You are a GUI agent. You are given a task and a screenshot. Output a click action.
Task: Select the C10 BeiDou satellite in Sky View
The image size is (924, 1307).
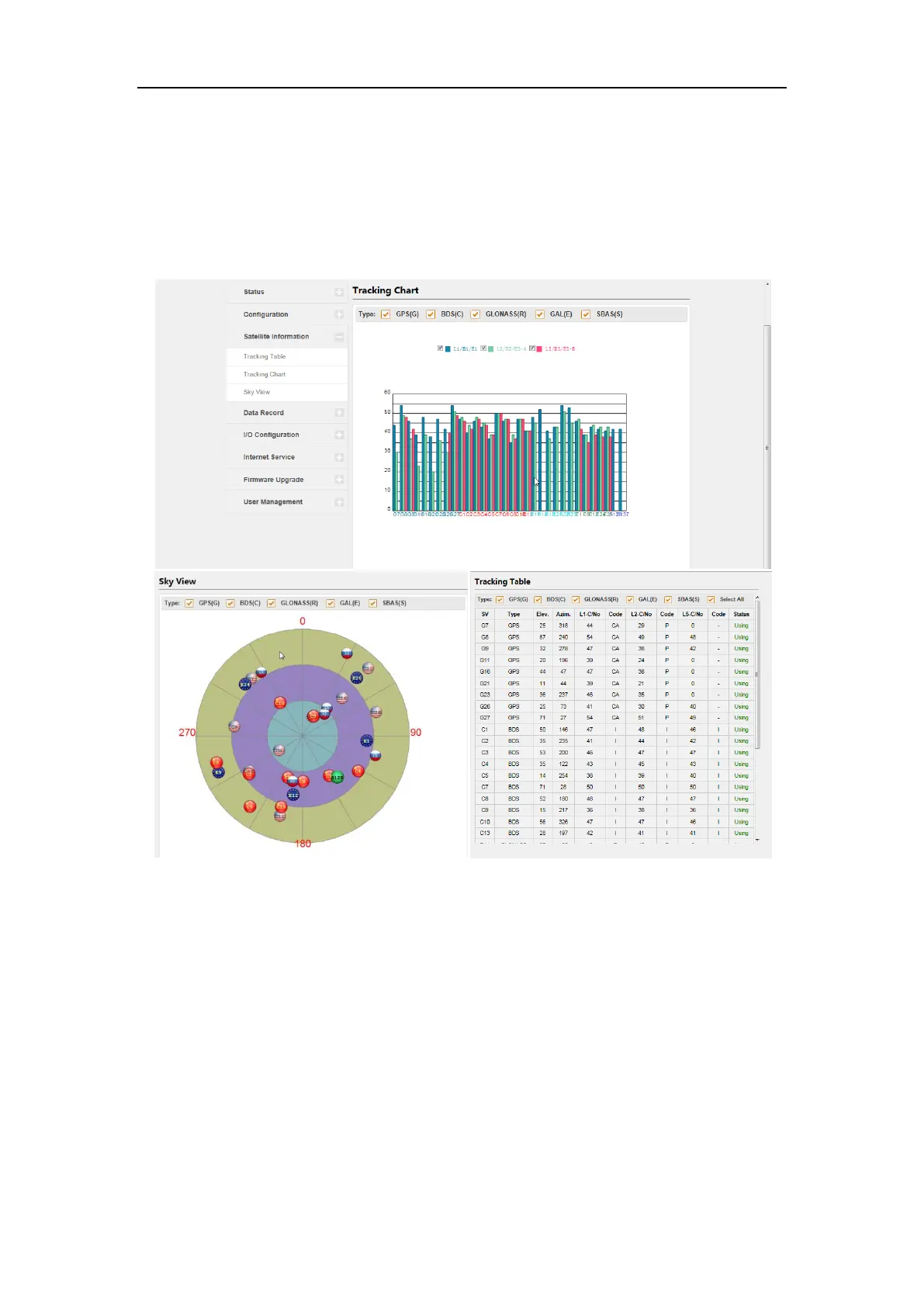pos(280,702)
